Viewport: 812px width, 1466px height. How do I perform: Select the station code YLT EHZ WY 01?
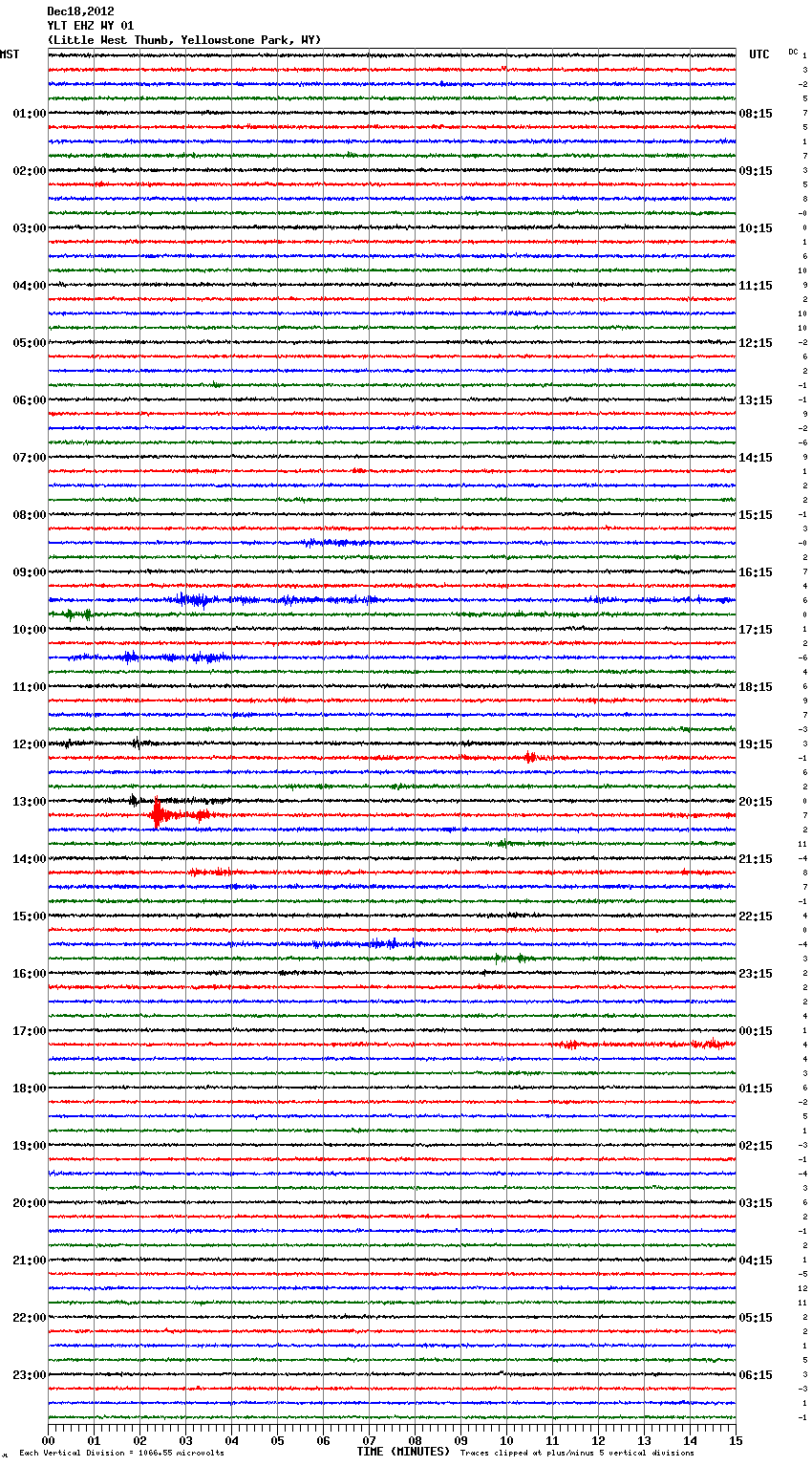click(91, 26)
